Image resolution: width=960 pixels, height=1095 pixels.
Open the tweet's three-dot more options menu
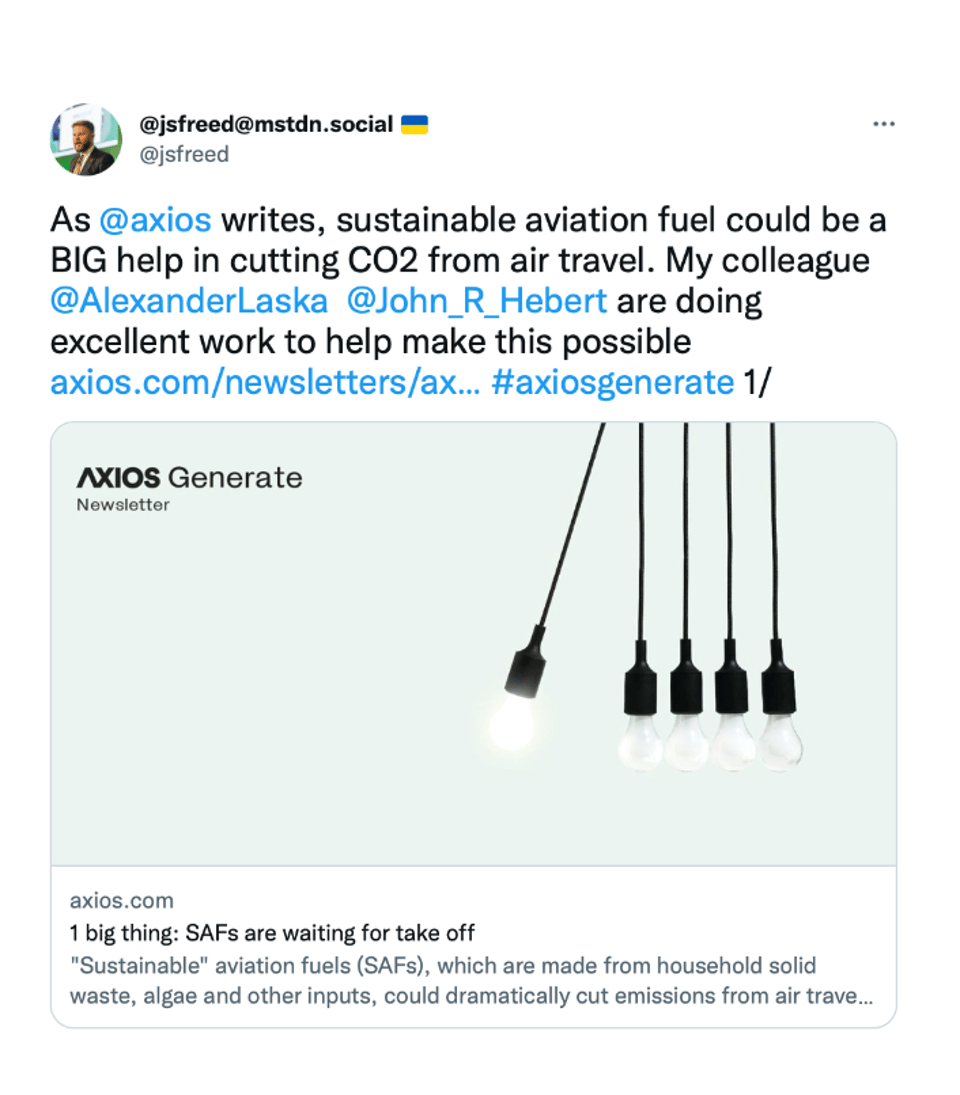[883, 124]
